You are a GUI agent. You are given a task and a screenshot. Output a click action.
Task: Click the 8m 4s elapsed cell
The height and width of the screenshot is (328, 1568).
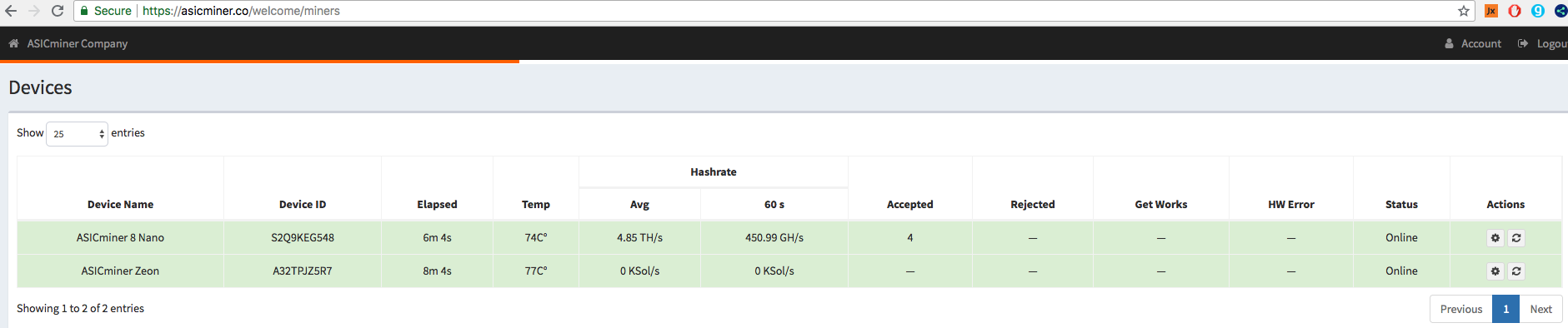pyautogui.click(x=437, y=271)
